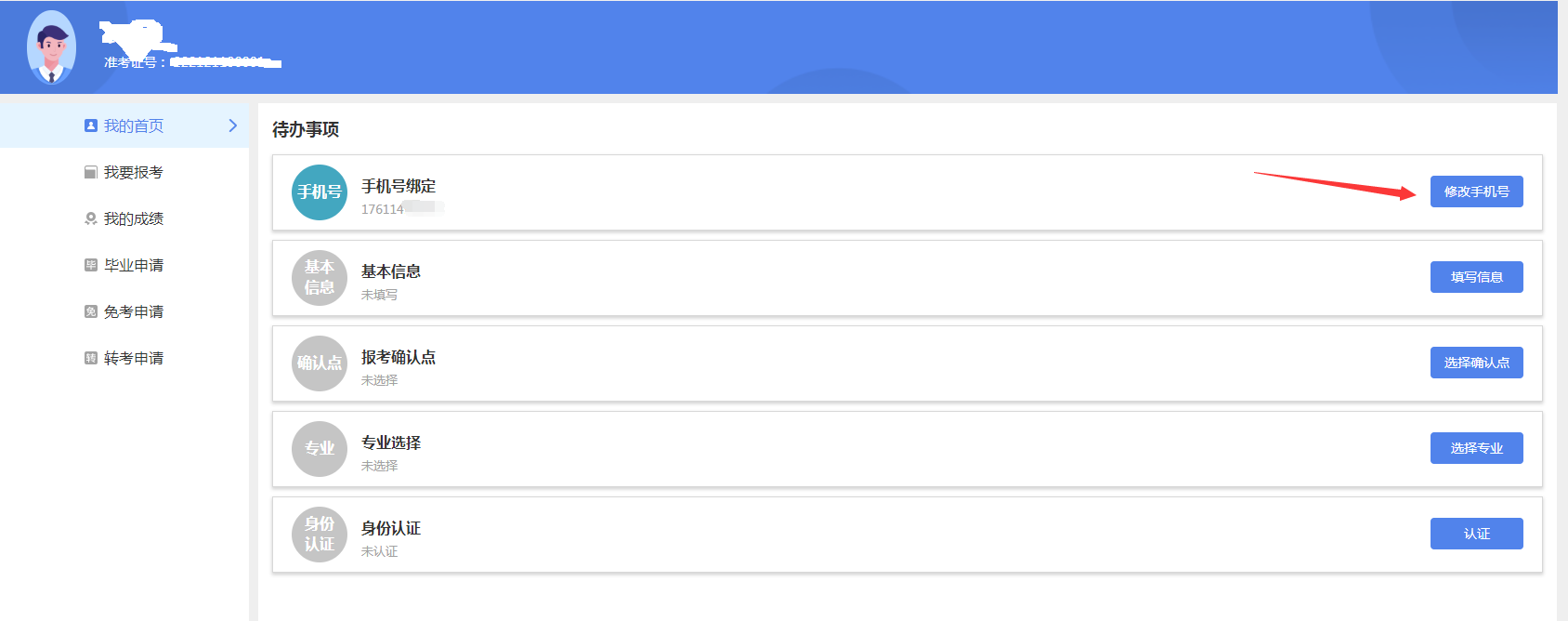Click the 确认点 gray circle icon
This screenshot has height=621, width=1568.
(320, 363)
